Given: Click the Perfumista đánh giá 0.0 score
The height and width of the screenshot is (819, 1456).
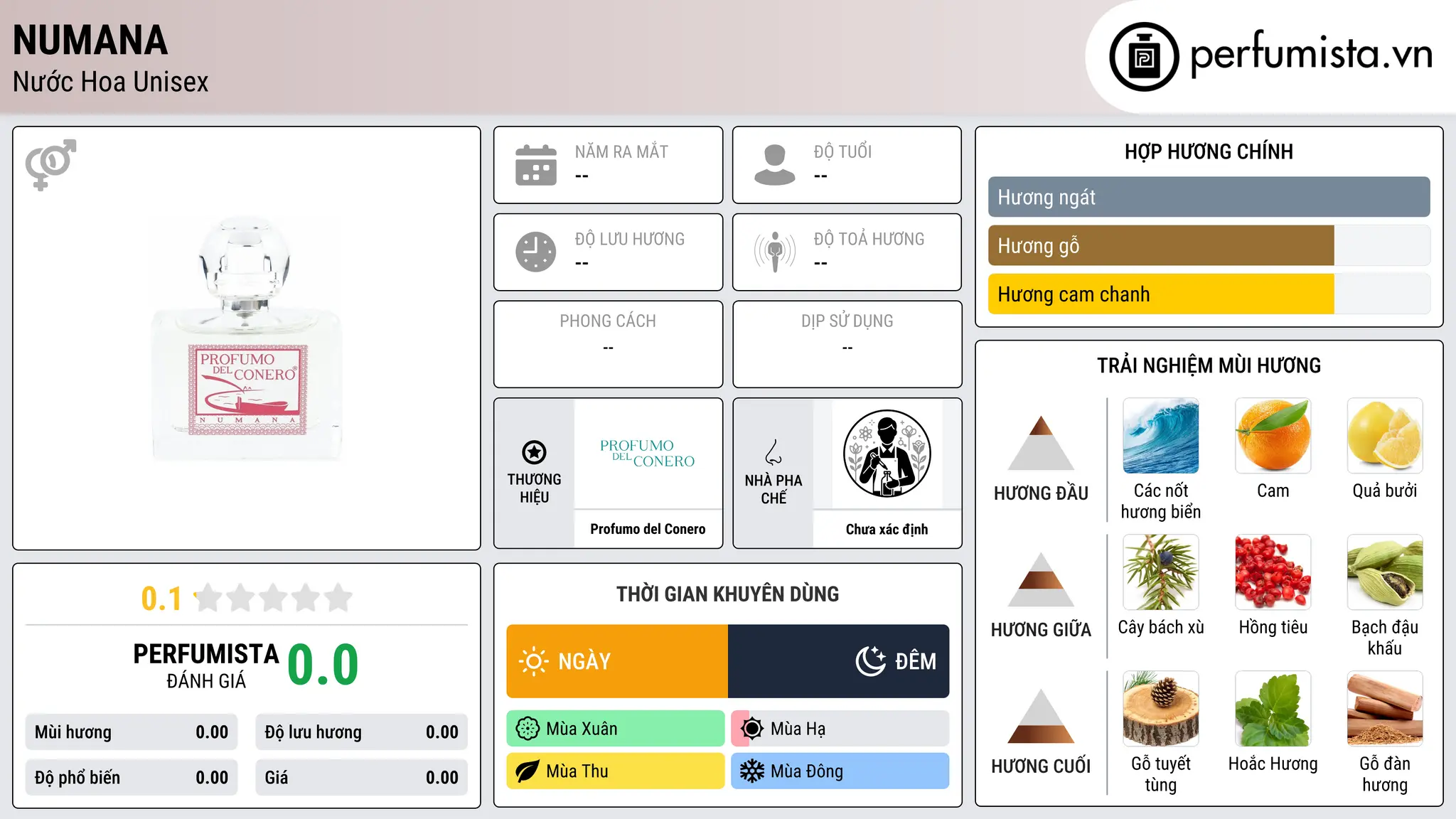Looking at the screenshot, I should pyautogui.click(x=323, y=665).
